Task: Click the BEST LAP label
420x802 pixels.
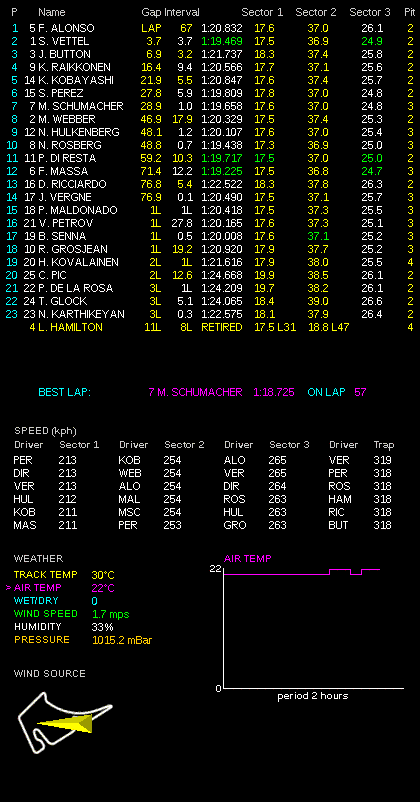Action: [x=64, y=392]
